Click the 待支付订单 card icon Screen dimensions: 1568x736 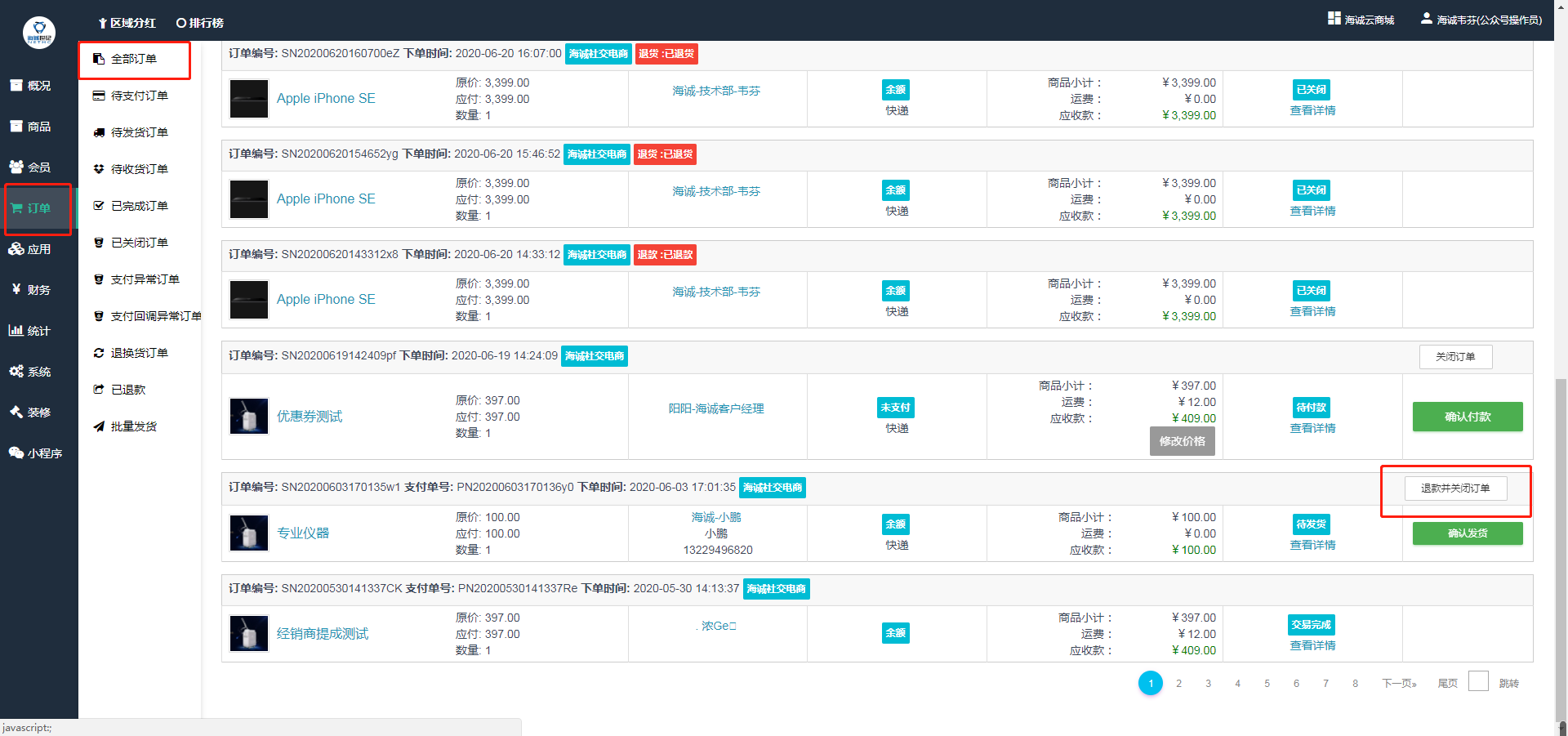tap(99, 96)
